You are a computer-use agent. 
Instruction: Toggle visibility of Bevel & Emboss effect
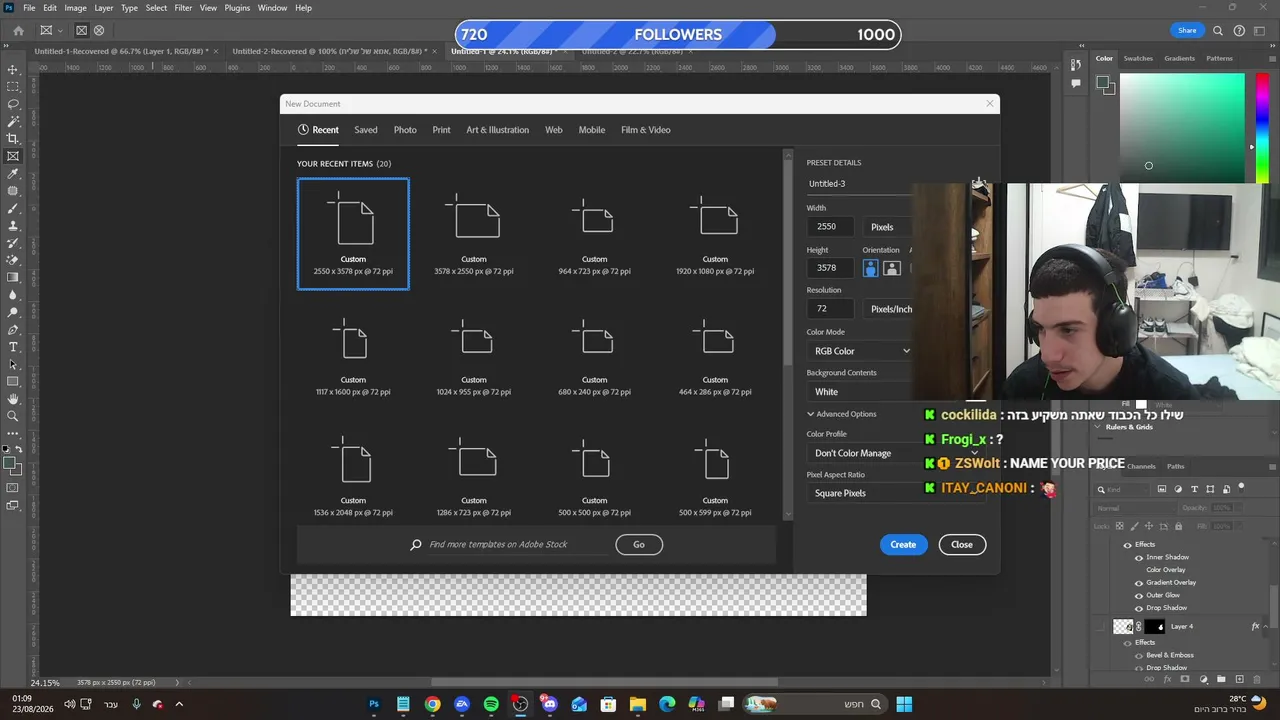tap(1138, 655)
